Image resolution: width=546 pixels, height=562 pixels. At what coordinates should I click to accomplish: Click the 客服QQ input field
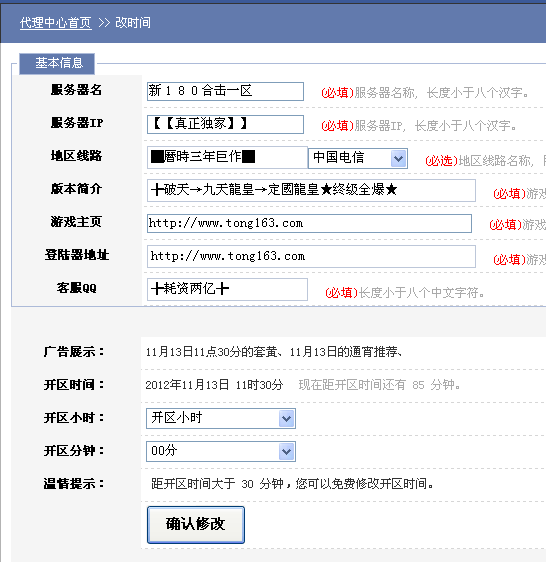(227, 289)
